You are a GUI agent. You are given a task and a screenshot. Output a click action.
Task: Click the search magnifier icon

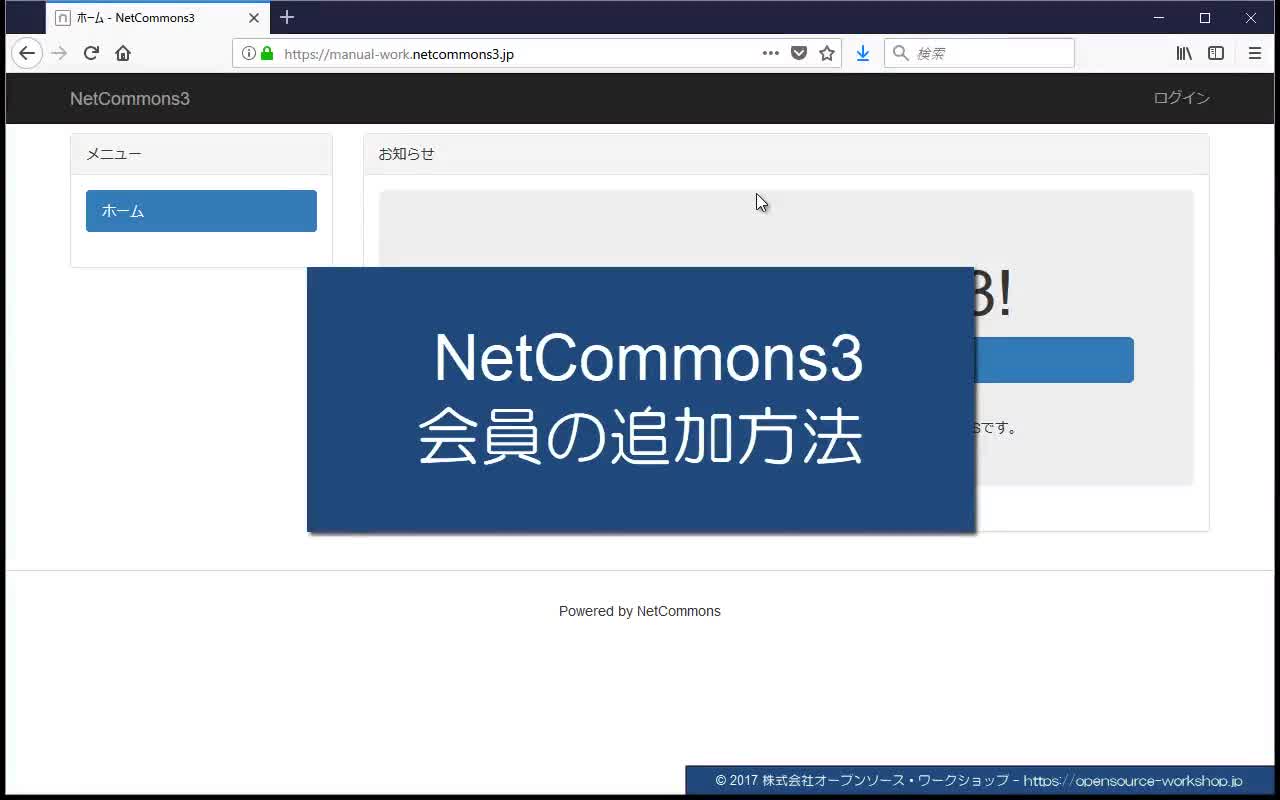pyautogui.click(x=901, y=53)
